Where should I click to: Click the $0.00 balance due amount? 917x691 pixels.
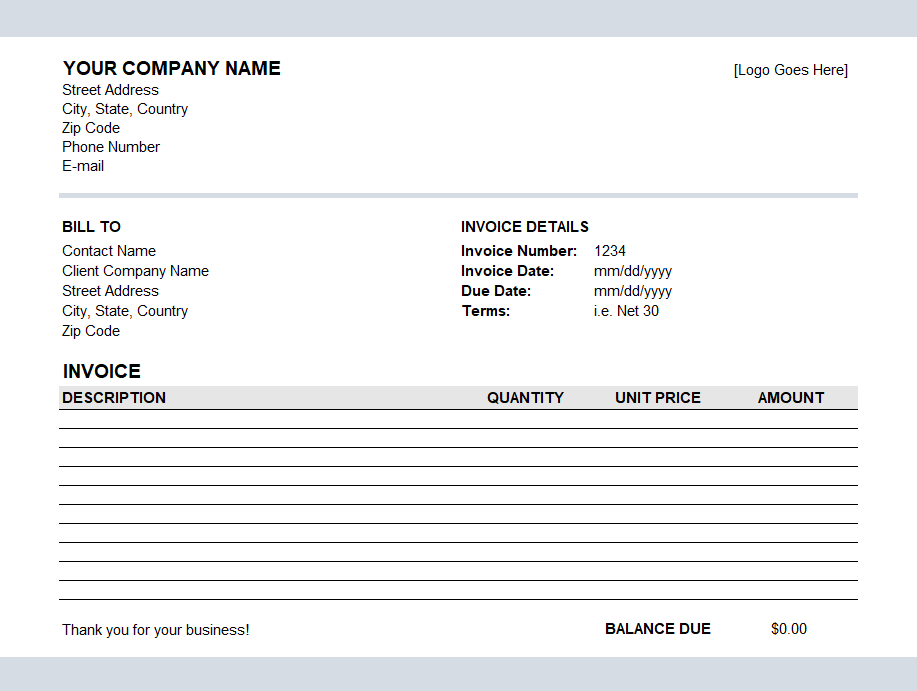pyautogui.click(x=788, y=629)
